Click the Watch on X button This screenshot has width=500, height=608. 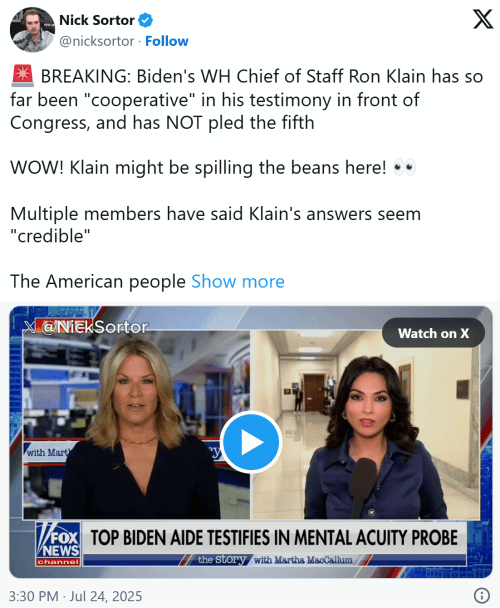point(433,333)
